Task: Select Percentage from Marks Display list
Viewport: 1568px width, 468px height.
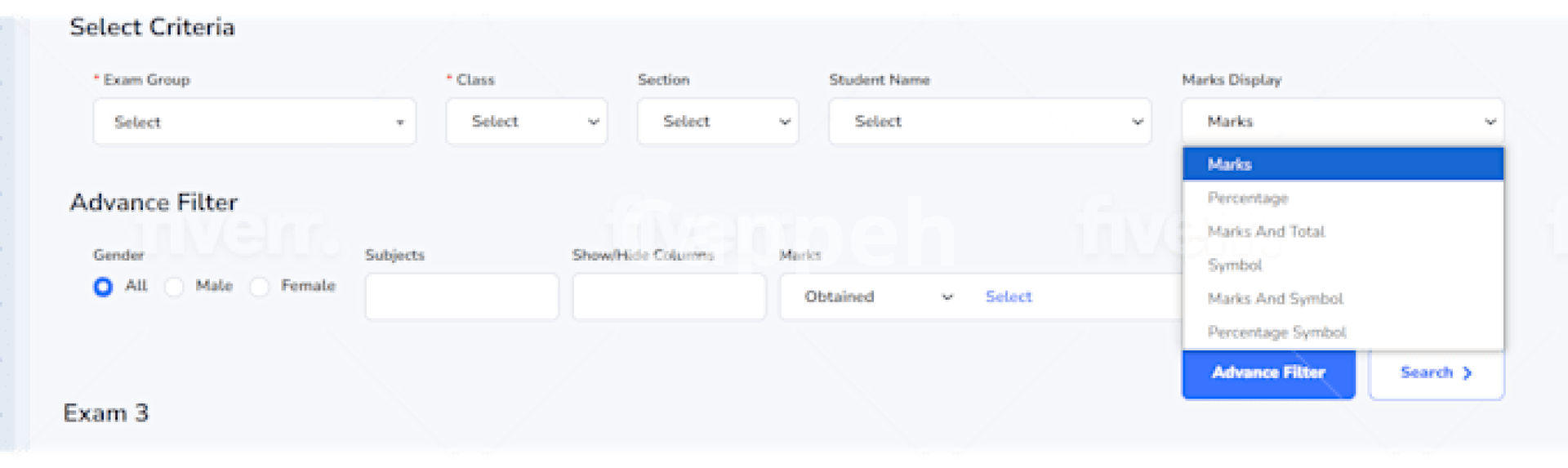Action: pyautogui.click(x=1248, y=198)
